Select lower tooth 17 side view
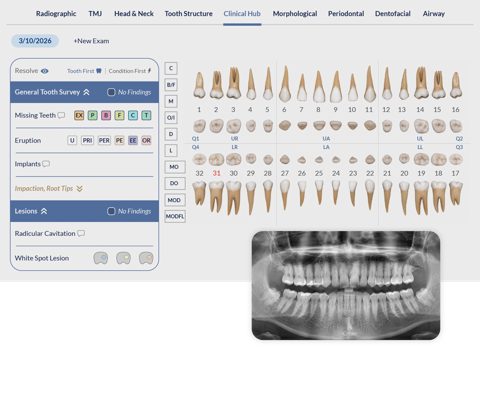 point(456,193)
